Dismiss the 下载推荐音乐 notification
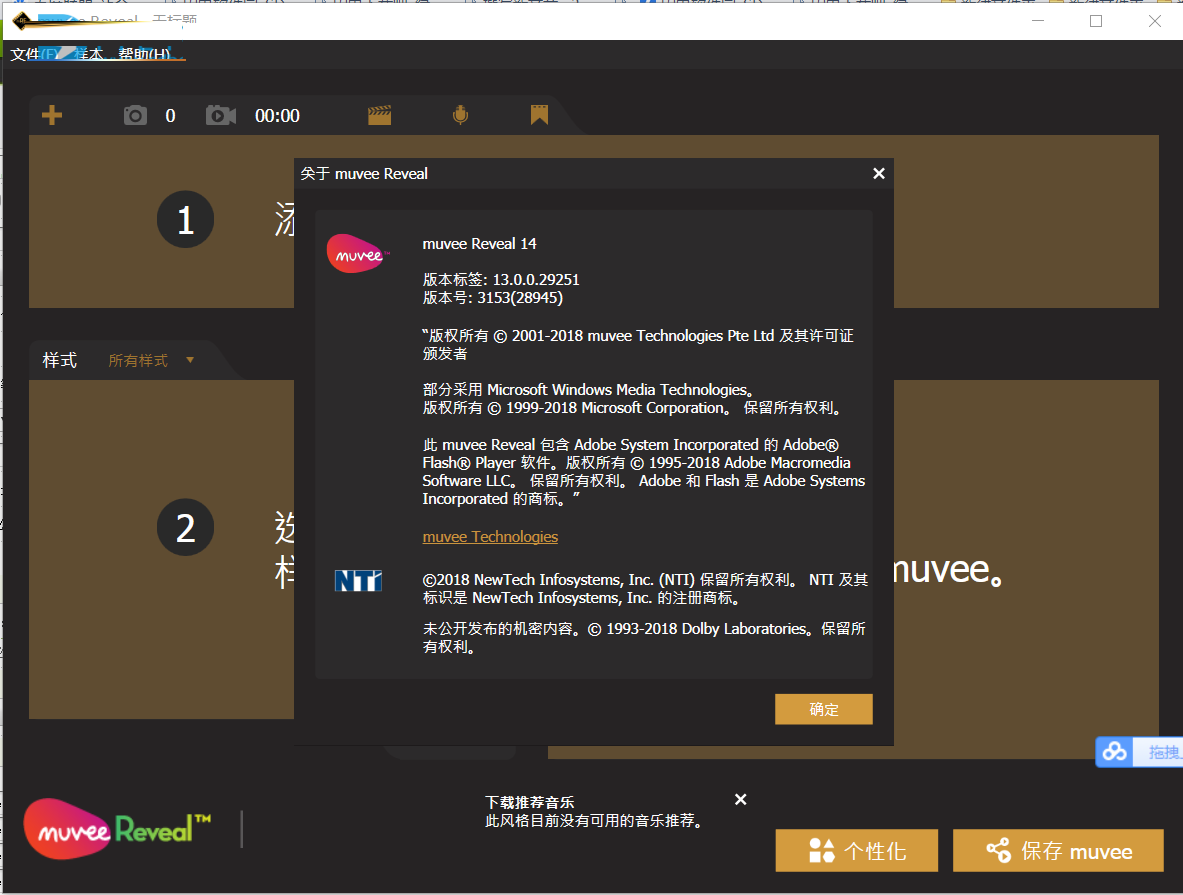Screen dimensions: 1183x895 click(x=741, y=799)
